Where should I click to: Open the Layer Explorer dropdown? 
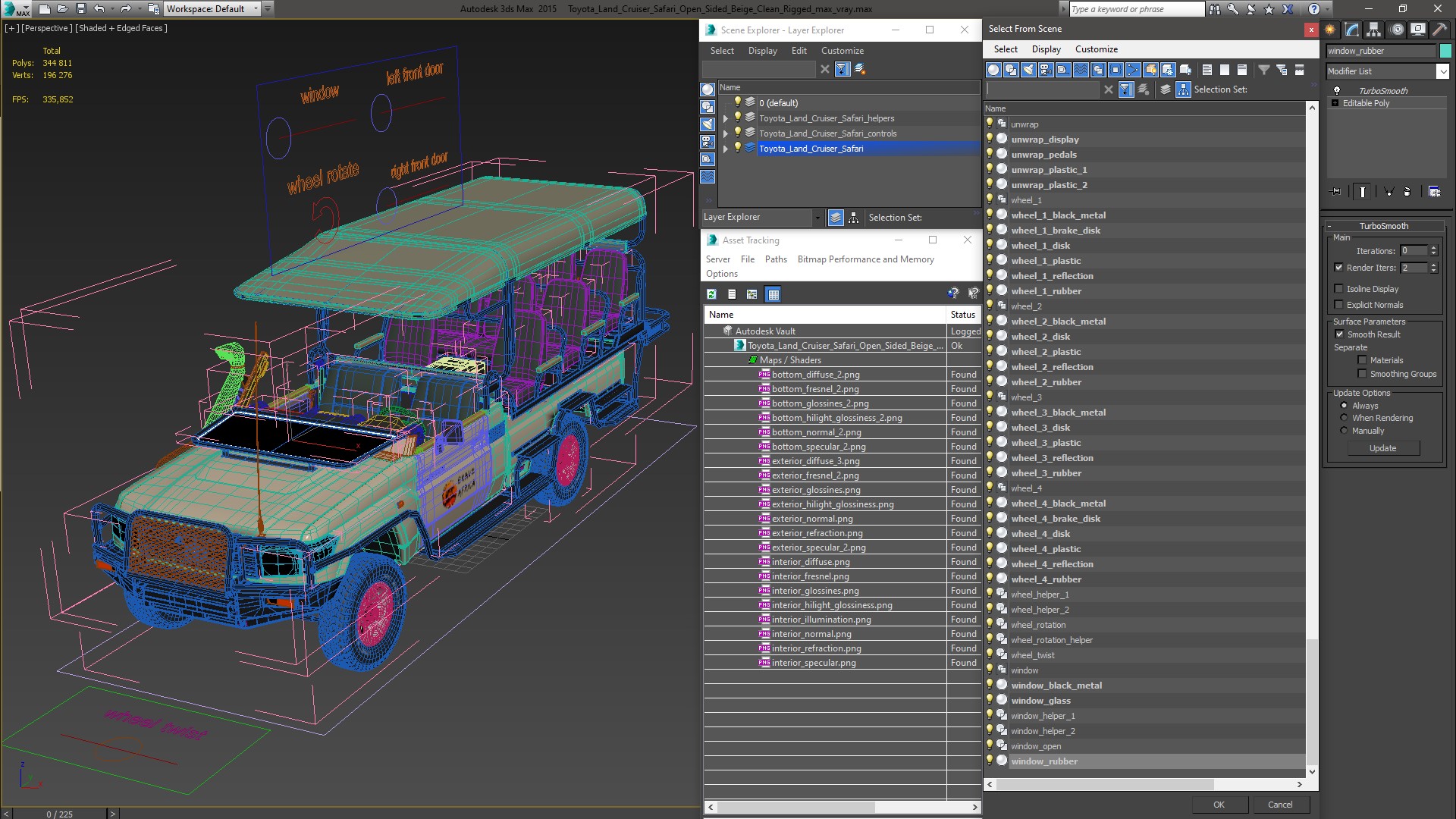(817, 218)
